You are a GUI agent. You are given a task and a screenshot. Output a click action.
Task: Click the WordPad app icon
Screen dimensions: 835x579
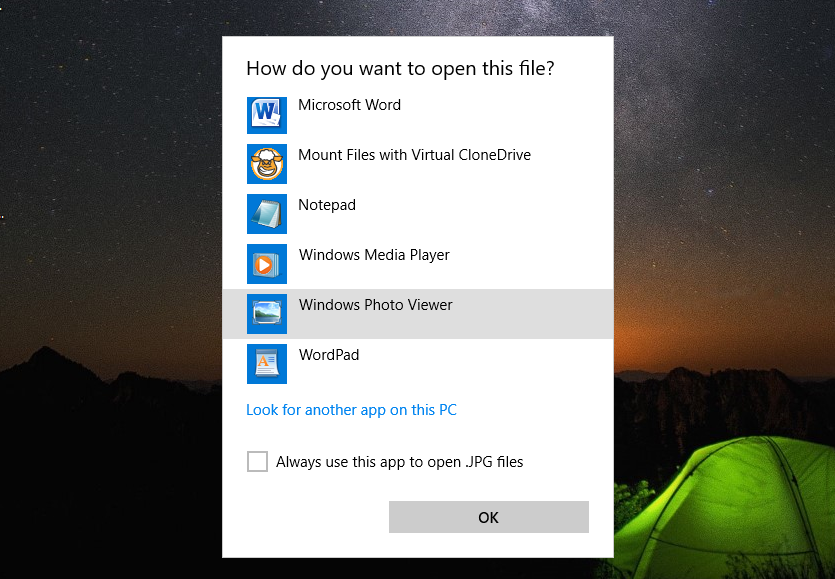(266, 364)
